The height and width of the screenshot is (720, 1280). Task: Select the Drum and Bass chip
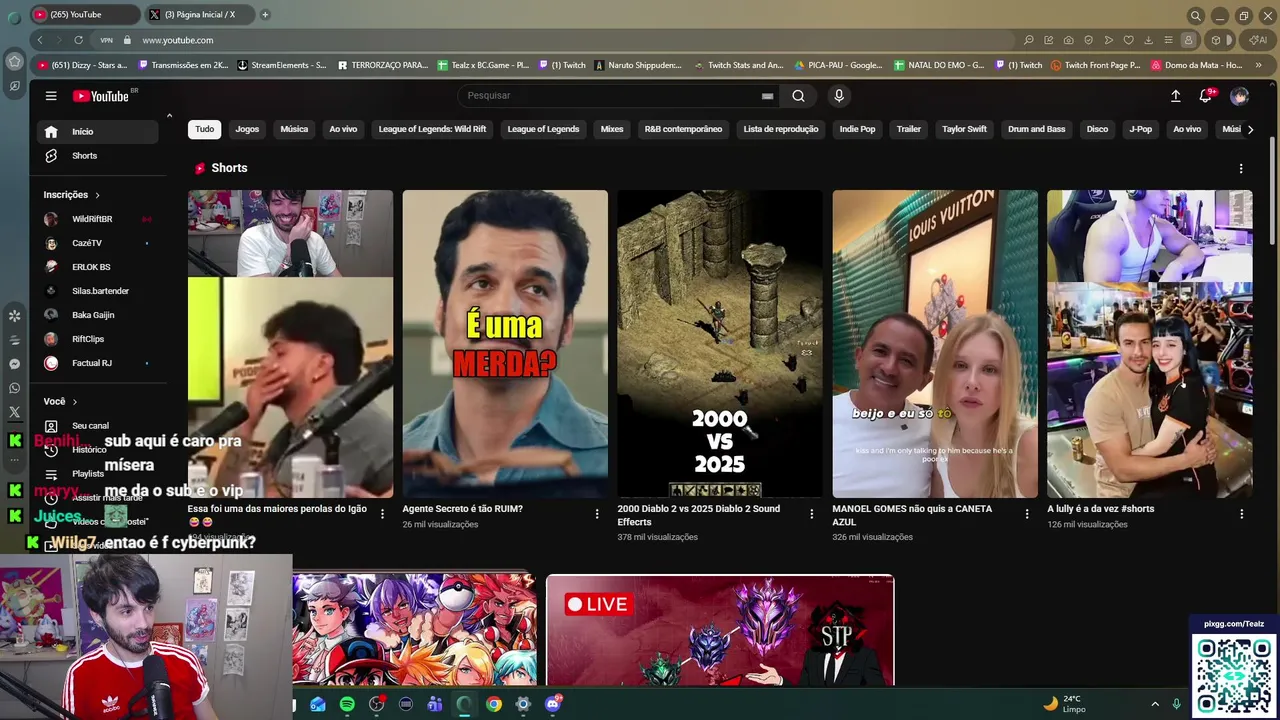pyautogui.click(x=1036, y=129)
